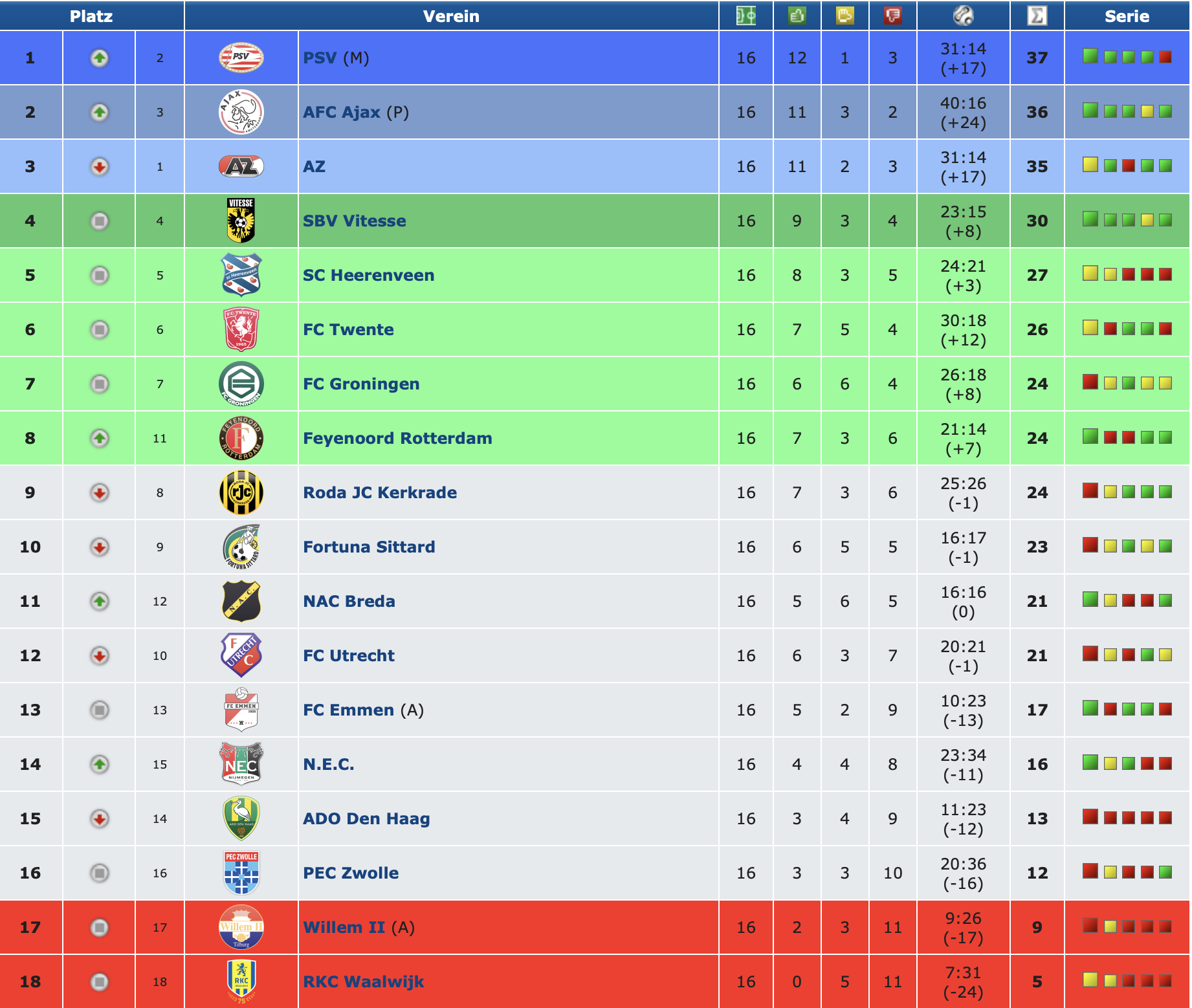This screenshot has height=1008, width=1192.
Task: Follow the Roda JC Kerkrade link
Action: click(x=380, y=492)
